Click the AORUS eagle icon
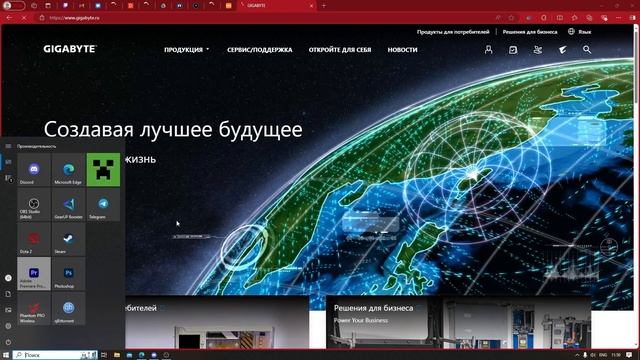Image resolution: width=640 pixels, height=360 pixels. pos(562,50)
